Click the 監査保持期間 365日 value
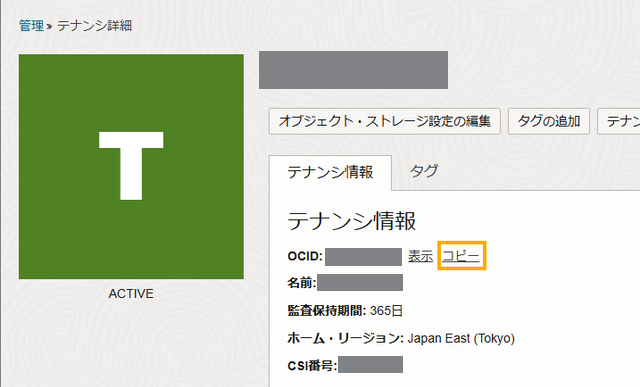 click(x=386, y=311)
